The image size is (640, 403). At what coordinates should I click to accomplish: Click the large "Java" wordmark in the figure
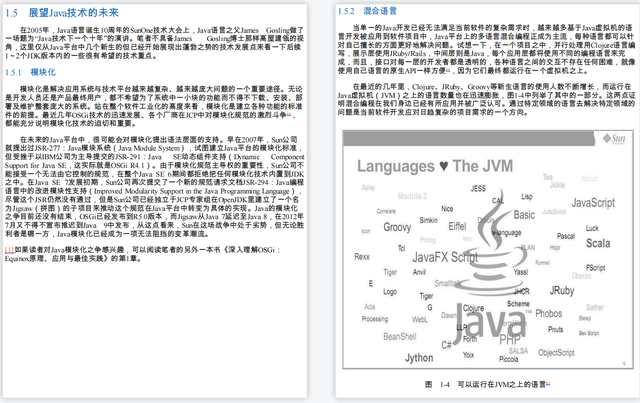(x=492, y=324)
